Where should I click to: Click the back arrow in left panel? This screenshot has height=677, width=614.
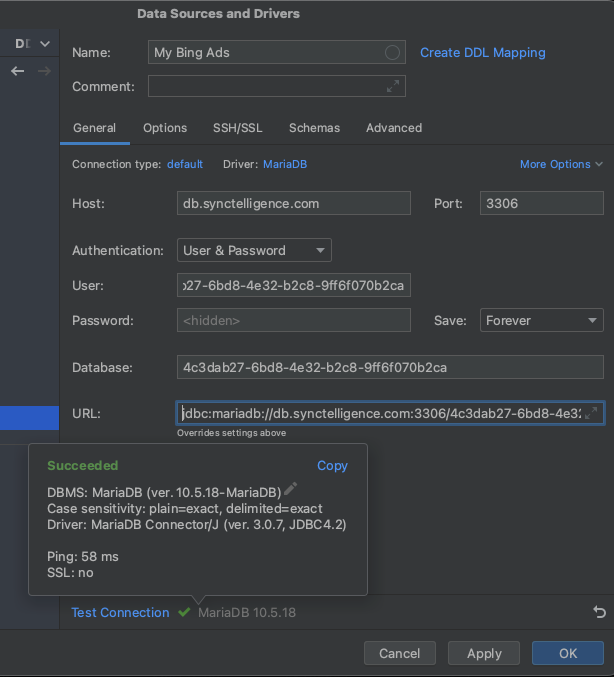coord(17,71)
